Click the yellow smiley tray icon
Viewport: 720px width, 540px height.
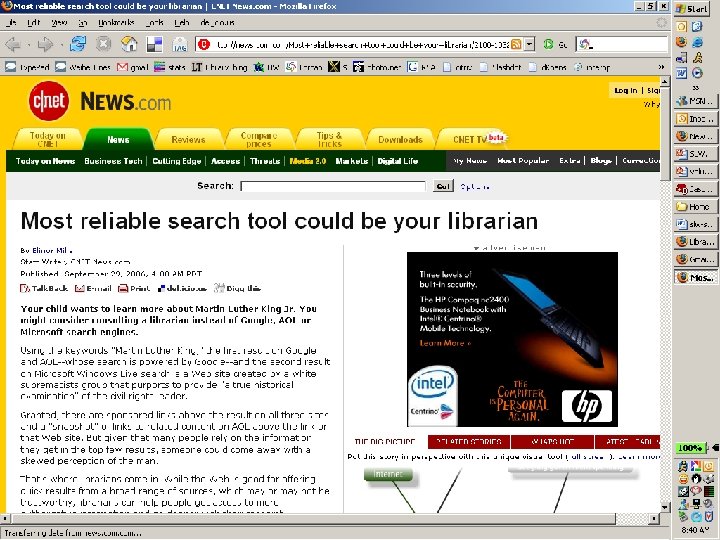point(683,478)
